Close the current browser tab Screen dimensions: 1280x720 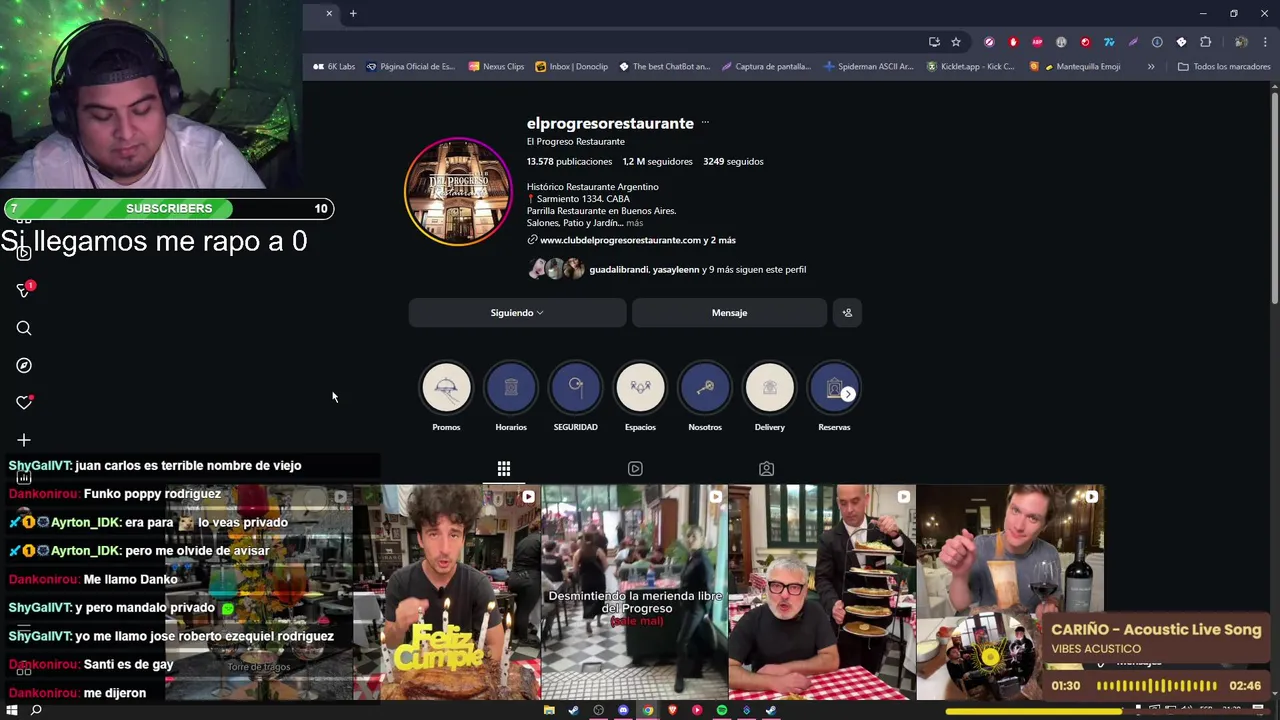click(328, 13)
